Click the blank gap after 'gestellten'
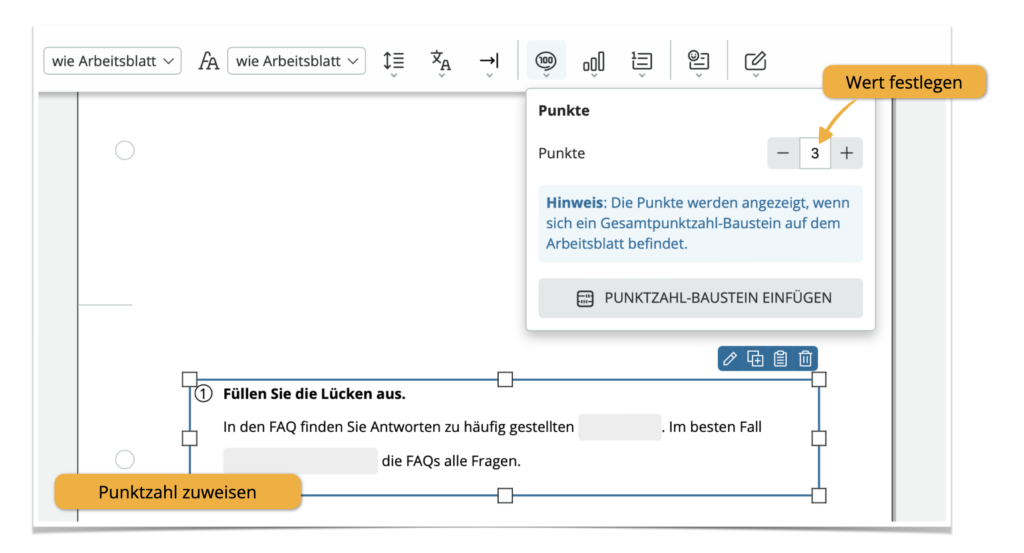The image size is (1024, 553). (x=620, y=427)
